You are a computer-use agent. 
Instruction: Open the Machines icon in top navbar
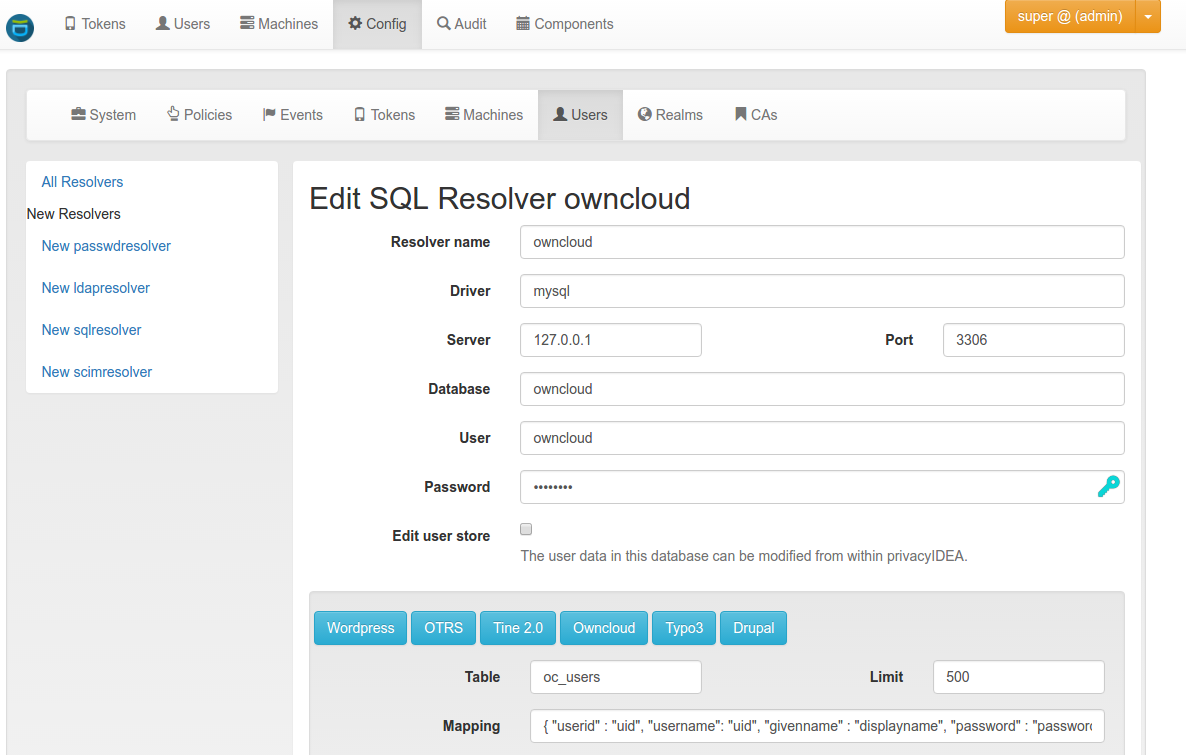[x=247, y=23]
